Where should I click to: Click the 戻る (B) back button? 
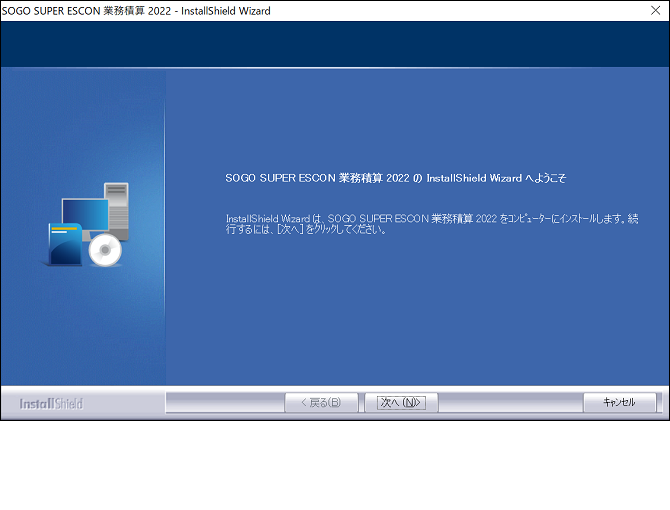click(321, 402)
